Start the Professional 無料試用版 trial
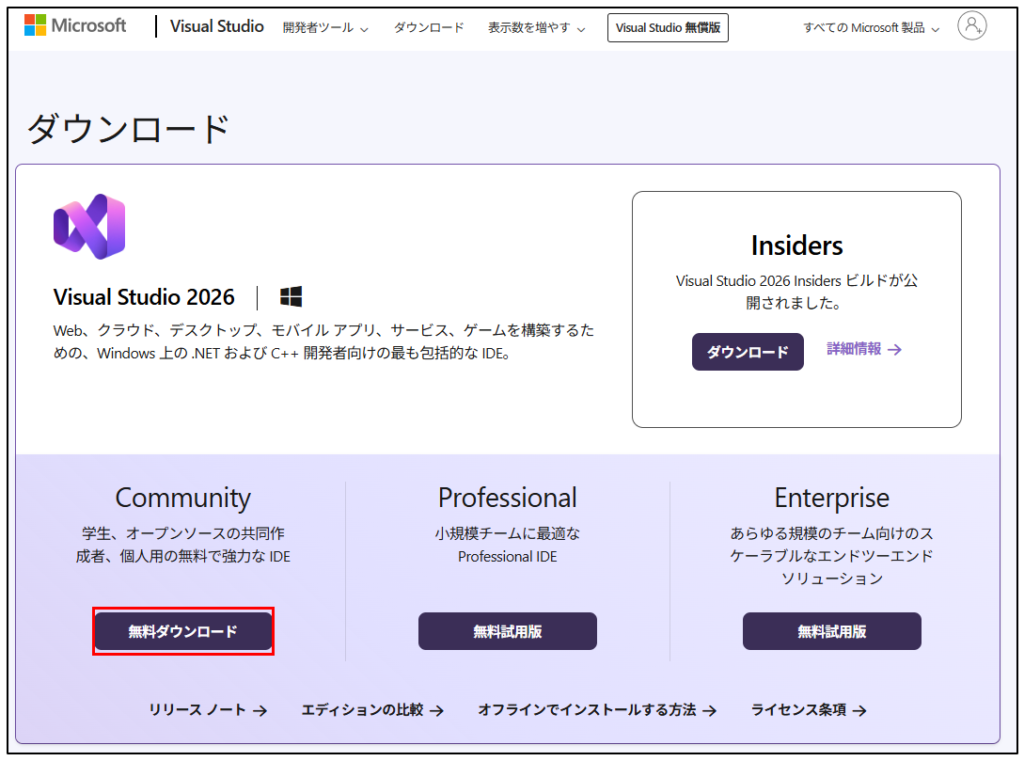This screenshot has height=761, width=1024. 507,631
